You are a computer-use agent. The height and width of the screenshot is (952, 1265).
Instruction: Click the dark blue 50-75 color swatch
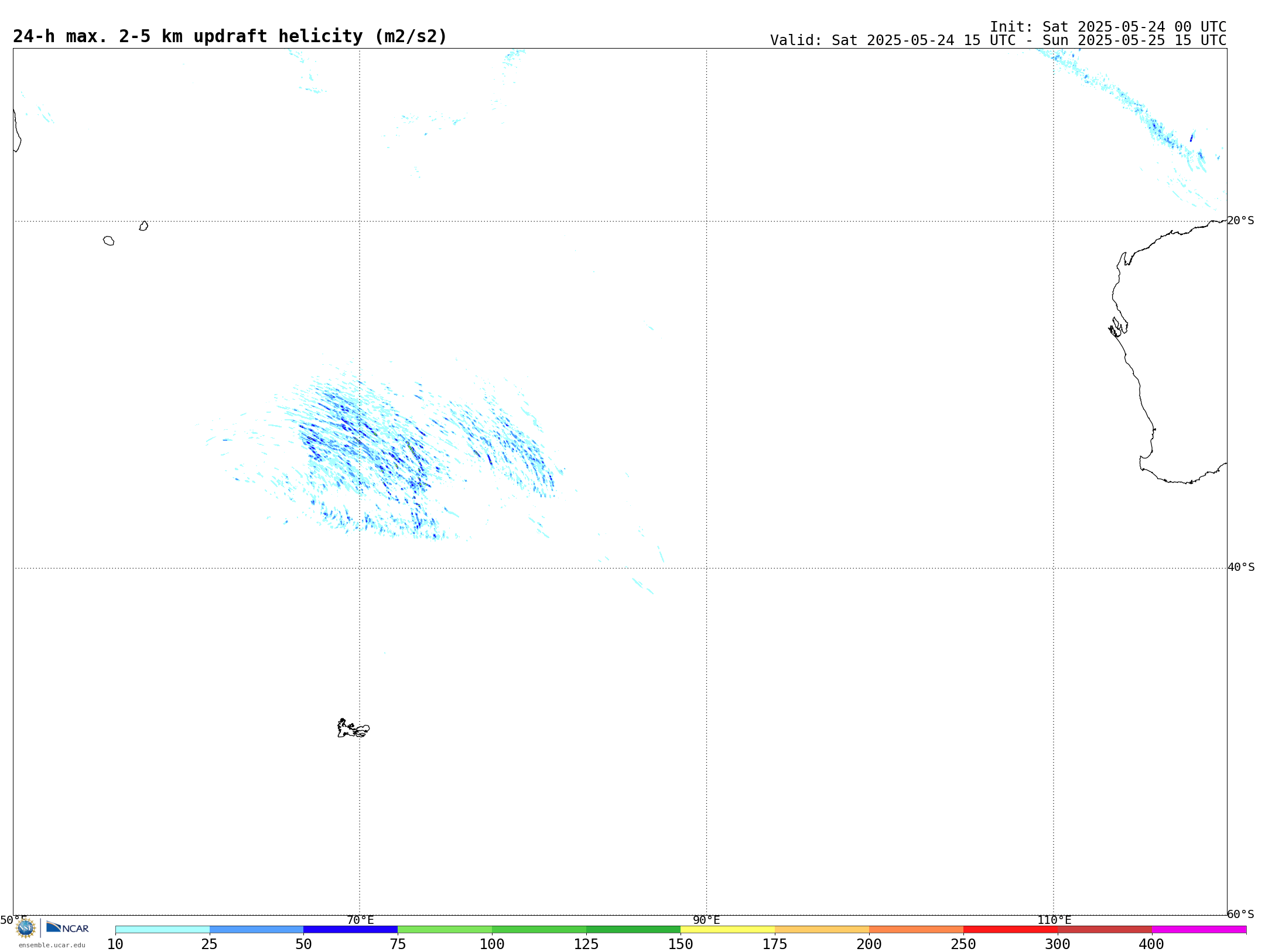tap(351, 930)
